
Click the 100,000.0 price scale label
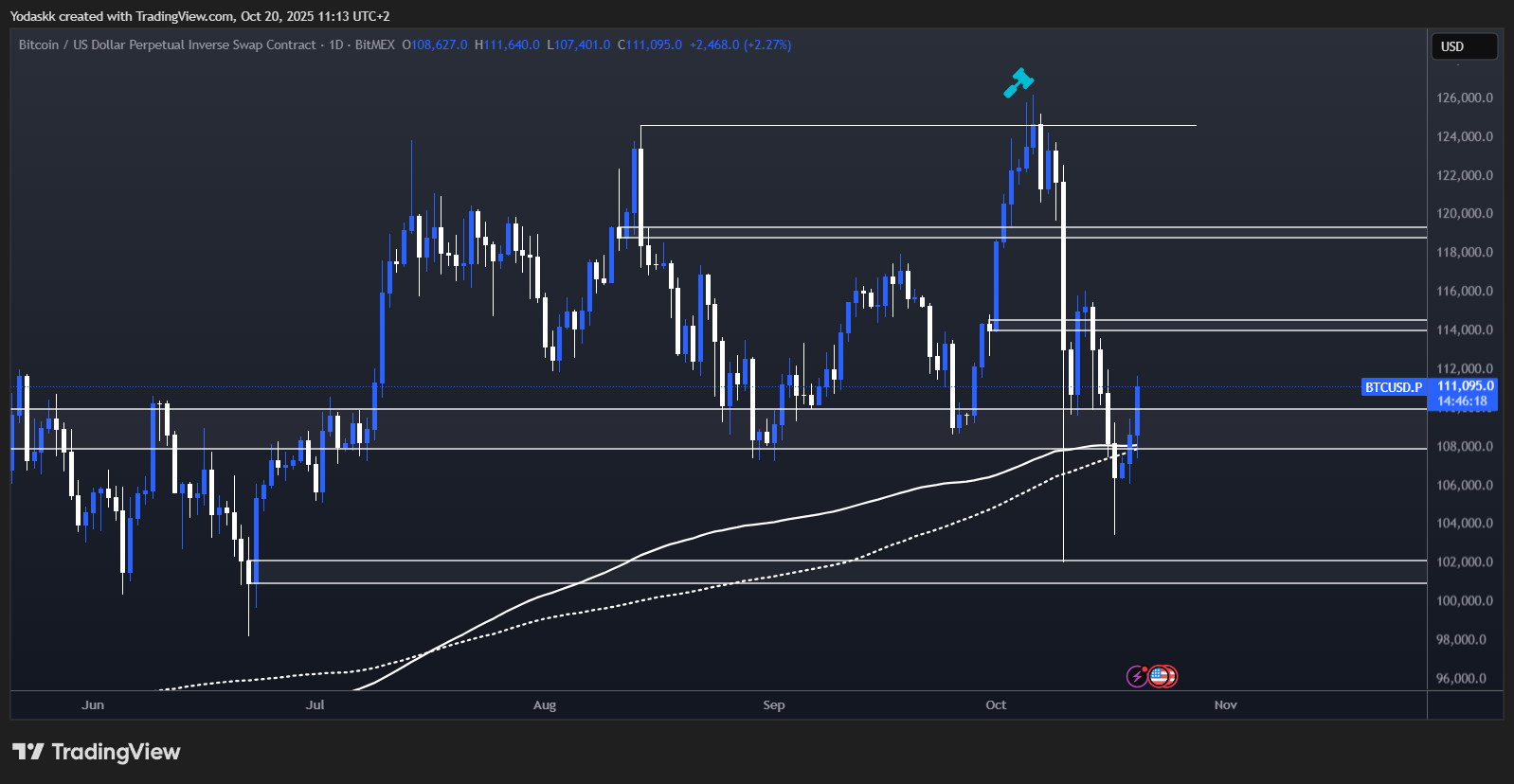pyautogui.click(x=1464, y=600)
